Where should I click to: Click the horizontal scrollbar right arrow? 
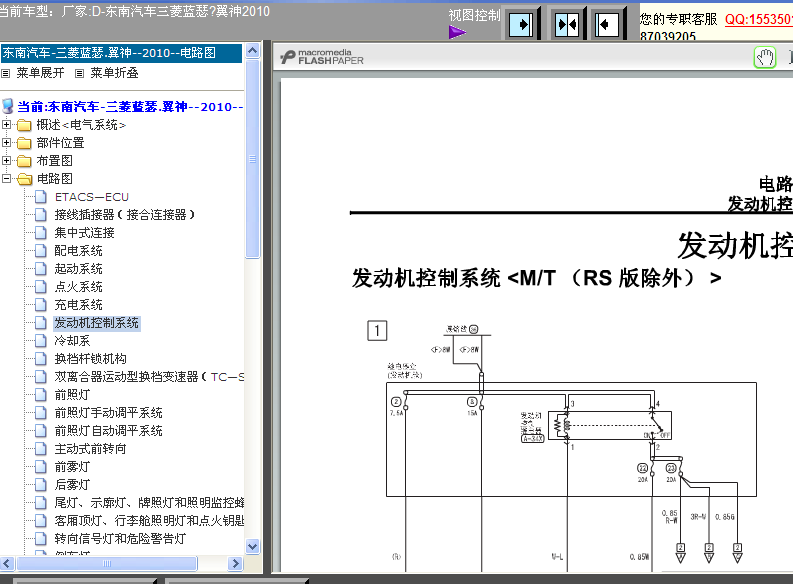point(236,563)
